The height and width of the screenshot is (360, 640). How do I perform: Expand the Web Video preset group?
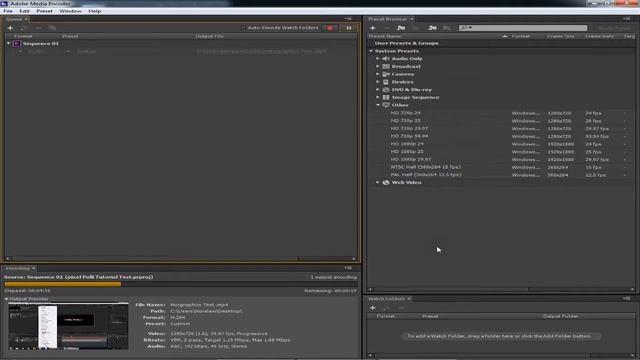coord(378,182)
